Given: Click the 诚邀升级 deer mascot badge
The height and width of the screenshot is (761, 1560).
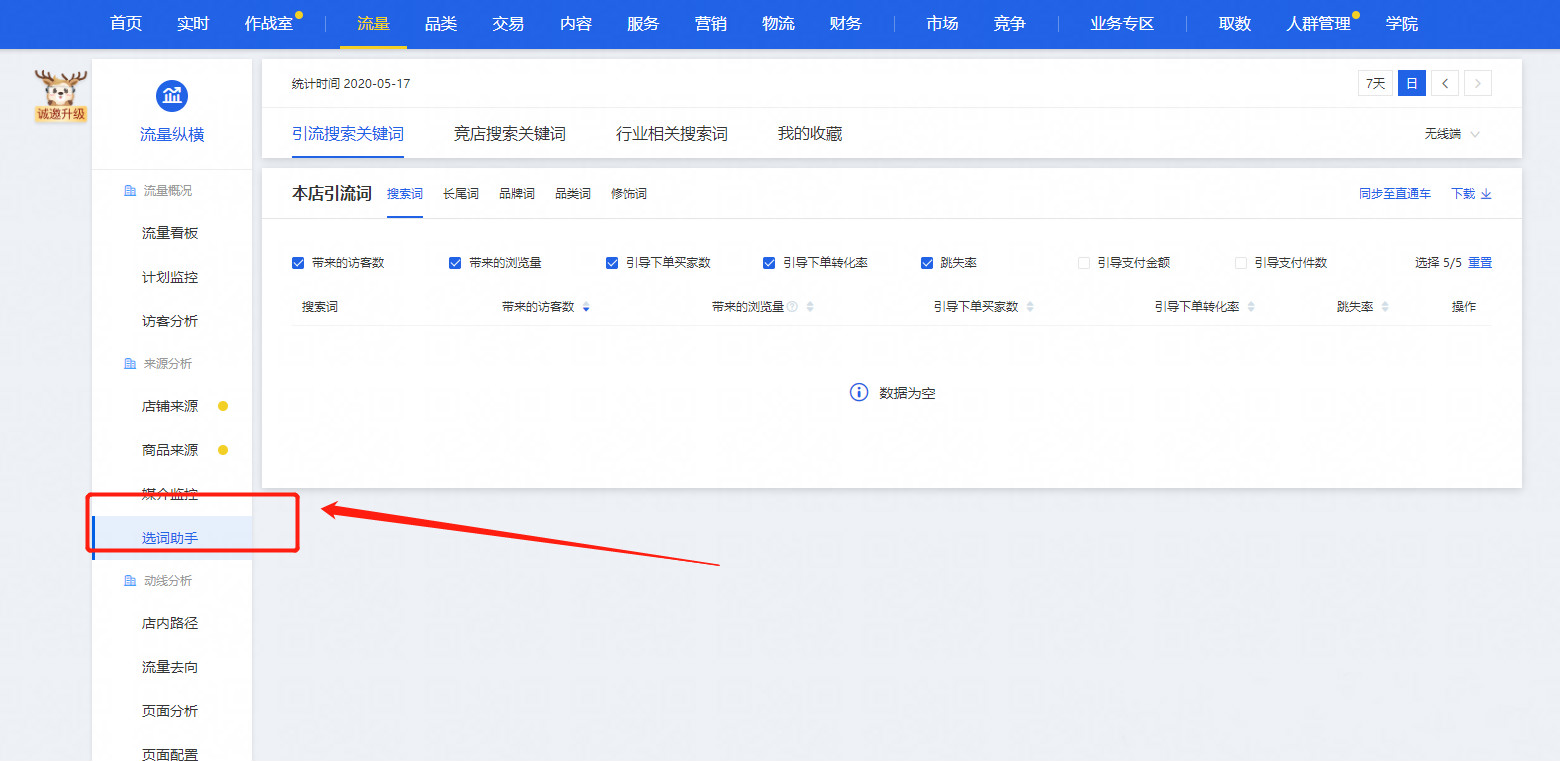Looking at the screenshot, I should (58, 95).
